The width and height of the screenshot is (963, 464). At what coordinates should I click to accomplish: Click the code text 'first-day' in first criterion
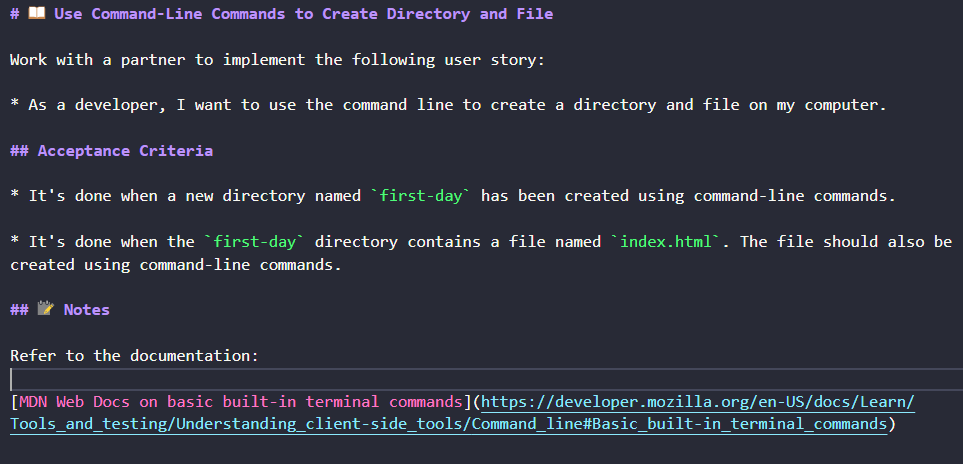pos(421,196)
